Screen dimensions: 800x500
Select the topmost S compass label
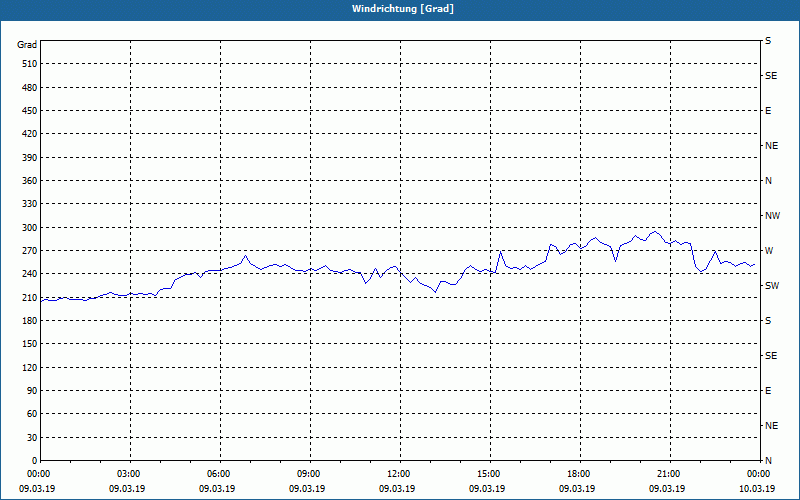point(768,41)
